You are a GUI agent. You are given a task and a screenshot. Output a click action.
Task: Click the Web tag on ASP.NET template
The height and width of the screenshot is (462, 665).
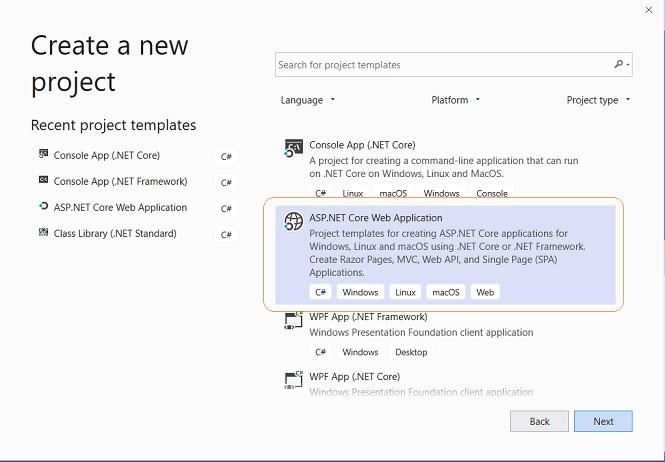[485, 292]
